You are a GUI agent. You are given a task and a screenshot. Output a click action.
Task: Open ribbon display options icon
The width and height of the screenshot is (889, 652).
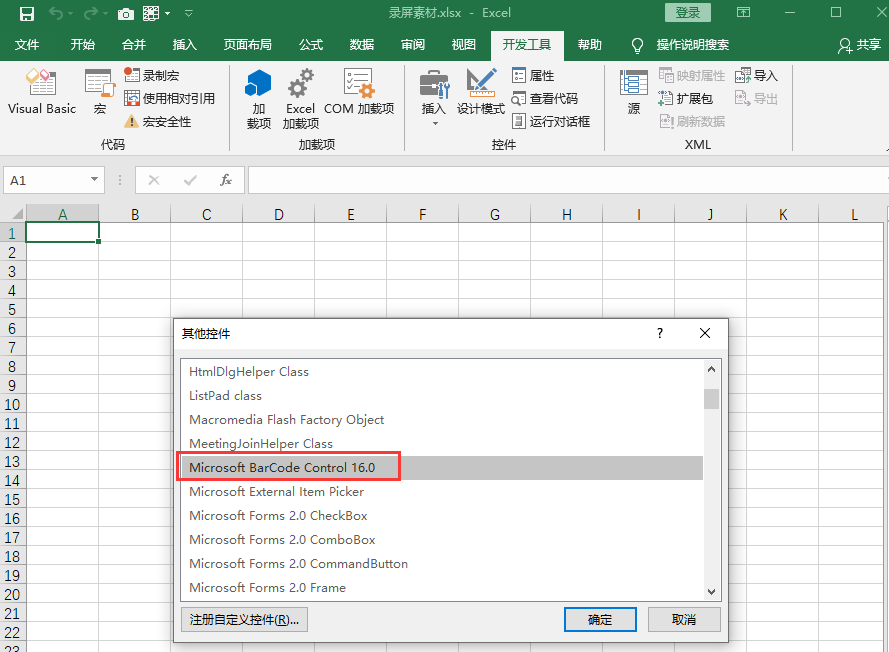click(x=743, y=12)
